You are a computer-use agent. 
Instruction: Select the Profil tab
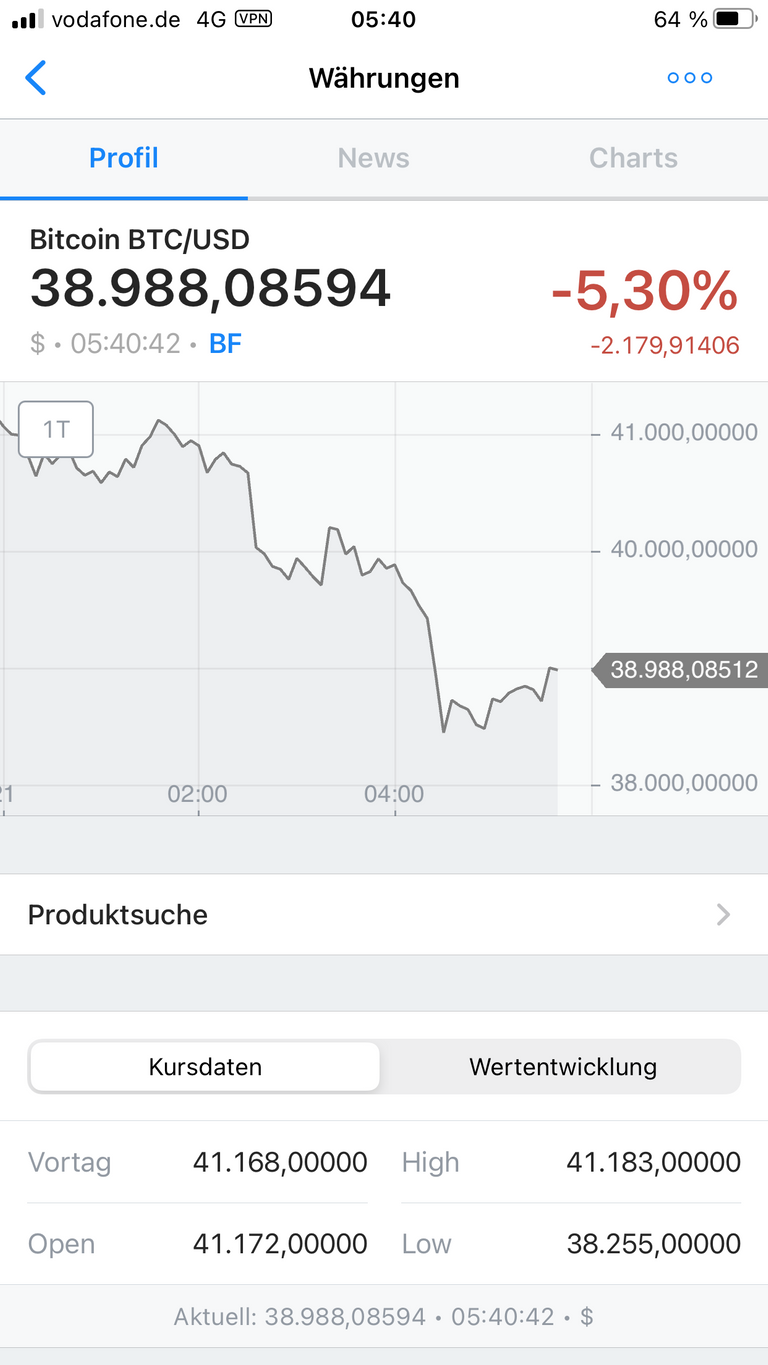(124, 158)
